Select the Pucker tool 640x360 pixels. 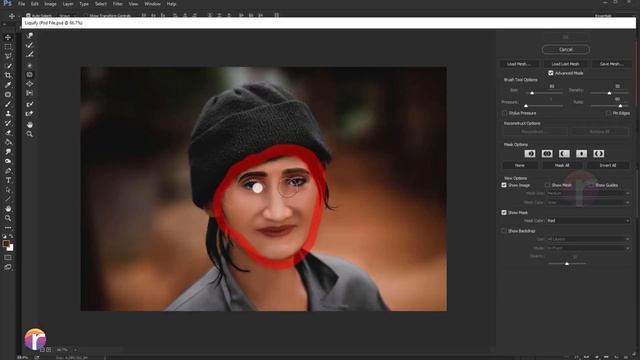30,75
